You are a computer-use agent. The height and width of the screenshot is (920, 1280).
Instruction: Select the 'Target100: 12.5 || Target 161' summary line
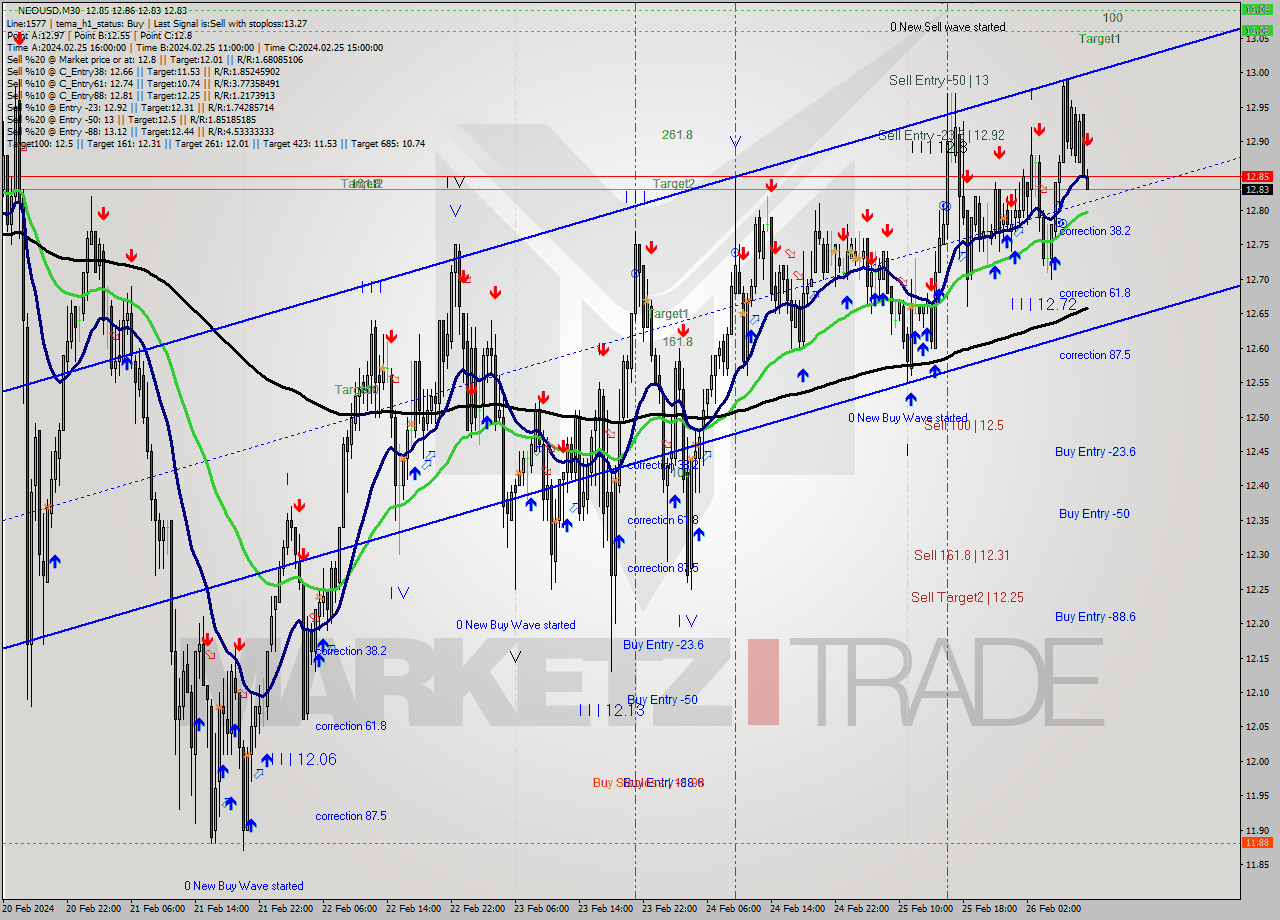point(216,143)
